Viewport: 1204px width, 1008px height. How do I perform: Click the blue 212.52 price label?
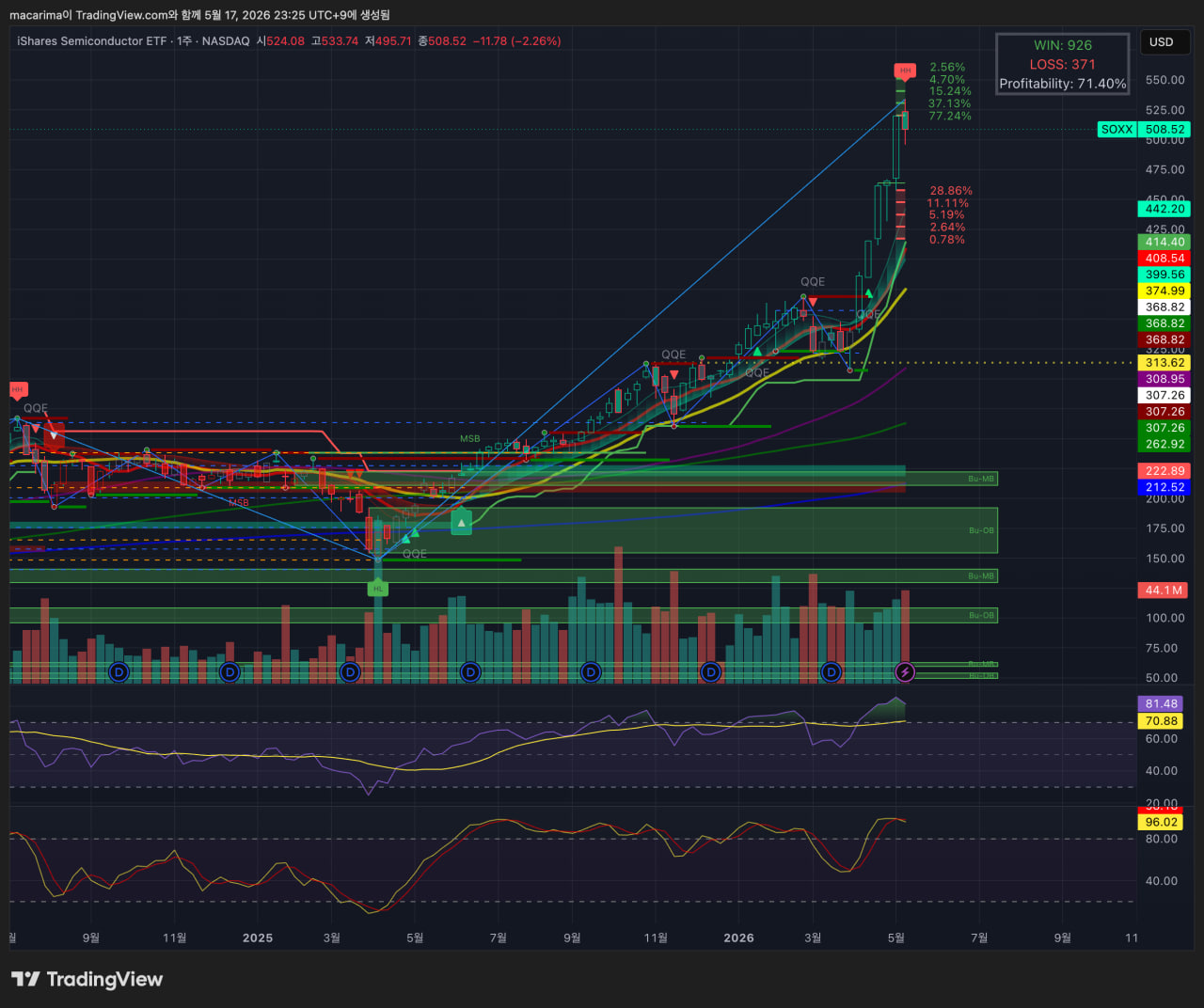pyautogui.click(x=1164, y=488)
